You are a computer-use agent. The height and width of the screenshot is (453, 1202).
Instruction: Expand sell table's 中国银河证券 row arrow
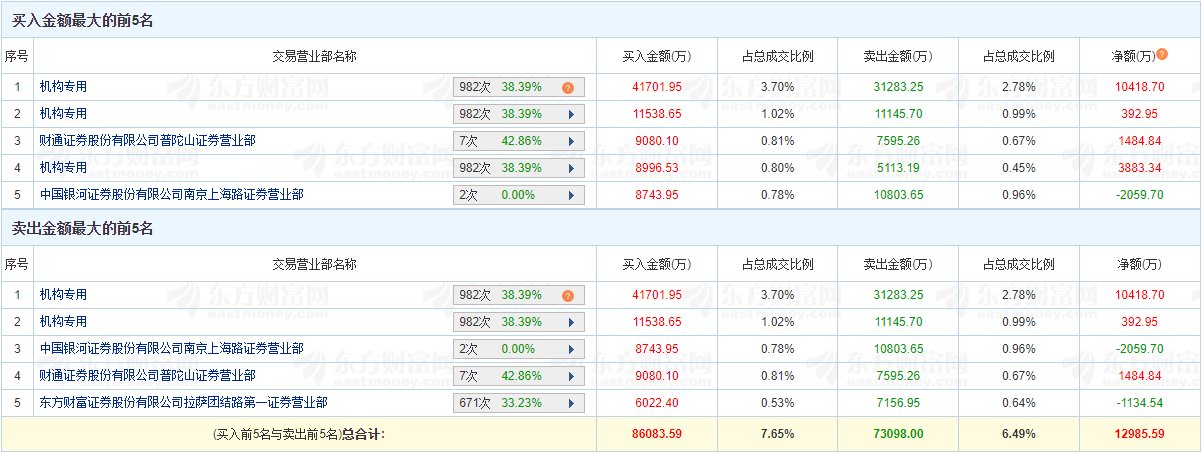click(570, 349)
